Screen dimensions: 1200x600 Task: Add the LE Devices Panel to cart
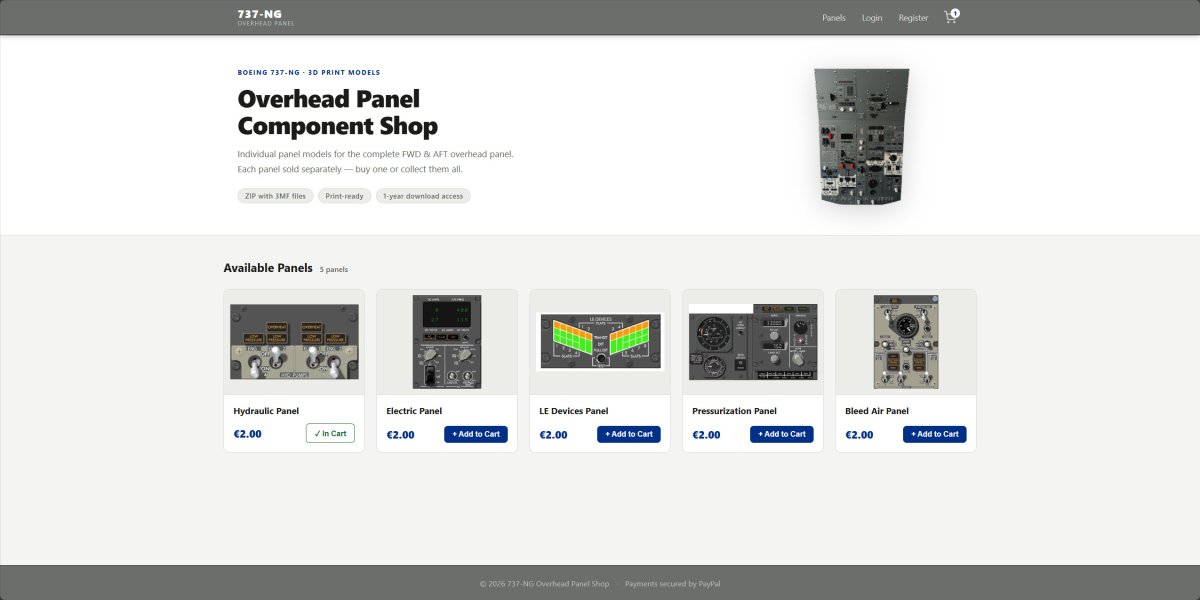[629, 434]
